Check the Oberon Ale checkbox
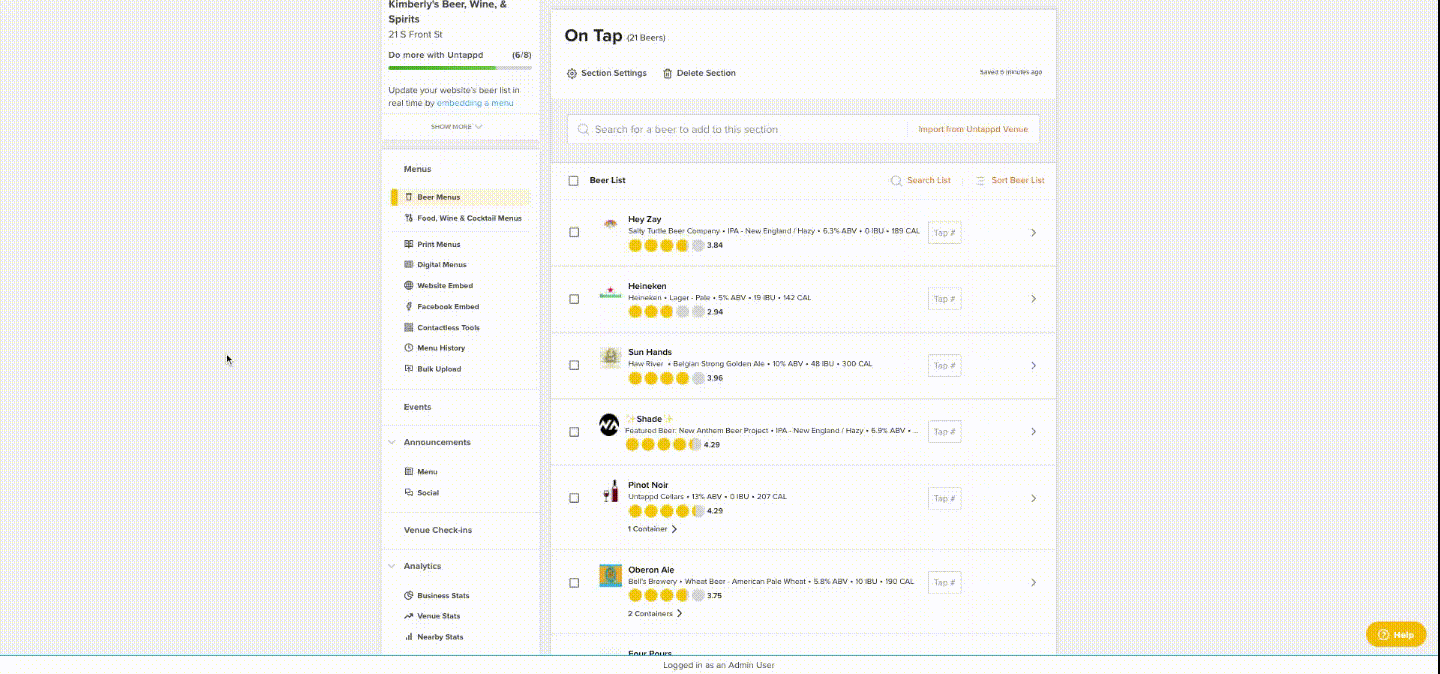The height and width of the screenshot is (674, 1440). (574, 583)
